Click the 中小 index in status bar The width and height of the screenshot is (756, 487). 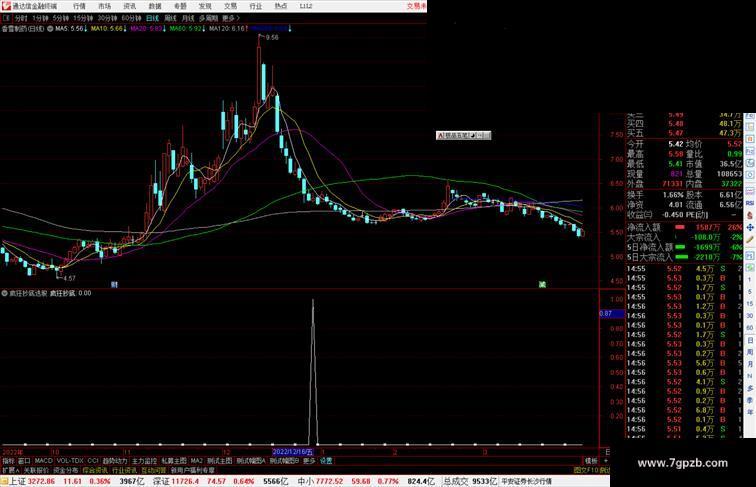pos(305,481)
